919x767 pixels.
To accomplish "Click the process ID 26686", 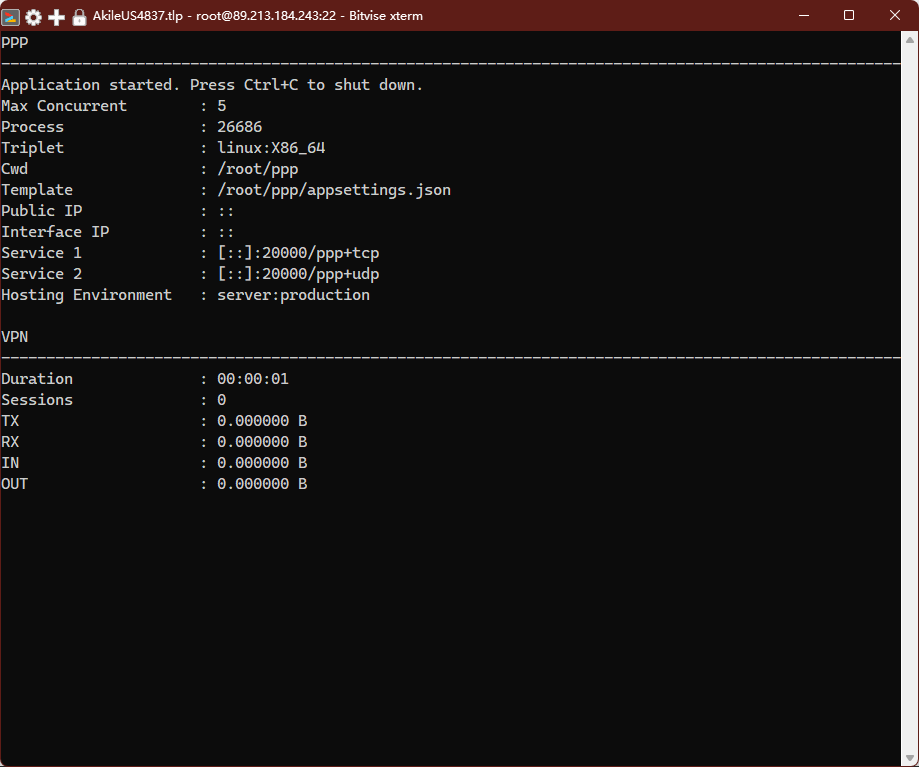I will click(x=239, y=127).
